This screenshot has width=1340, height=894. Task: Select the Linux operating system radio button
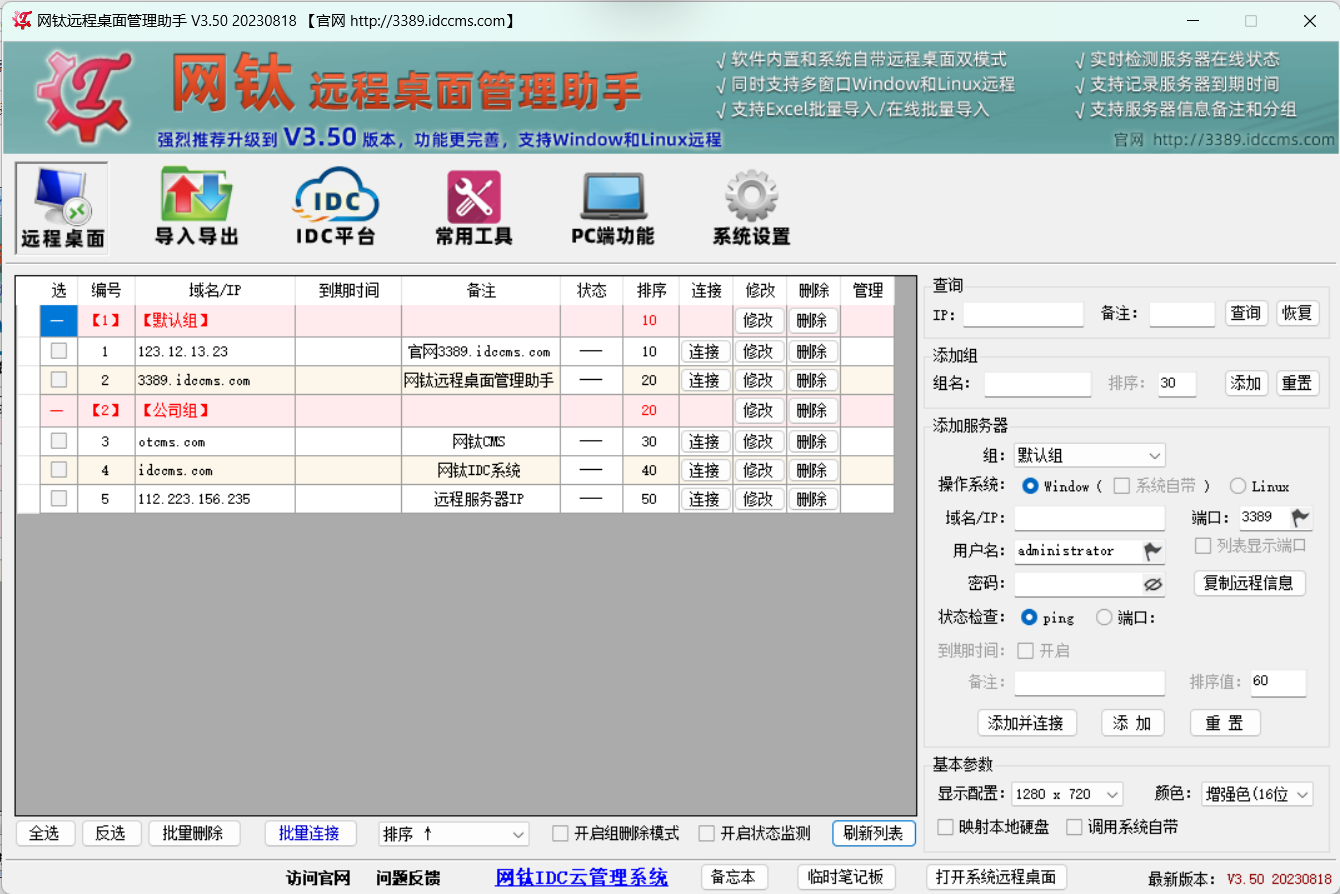tap(1238, 485)
